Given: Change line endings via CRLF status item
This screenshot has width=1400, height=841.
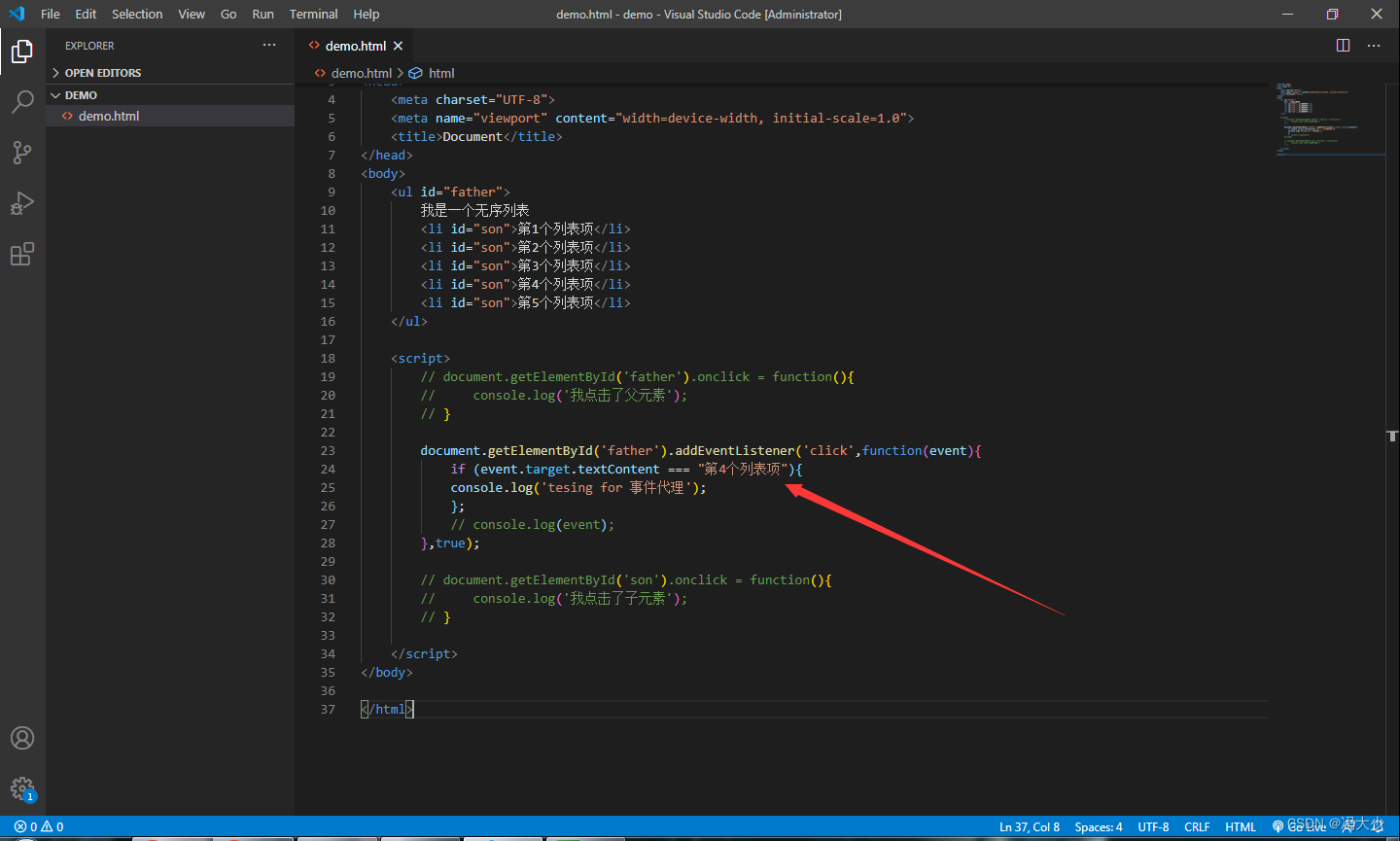Looking at the screenshot, I should 1197,826.
